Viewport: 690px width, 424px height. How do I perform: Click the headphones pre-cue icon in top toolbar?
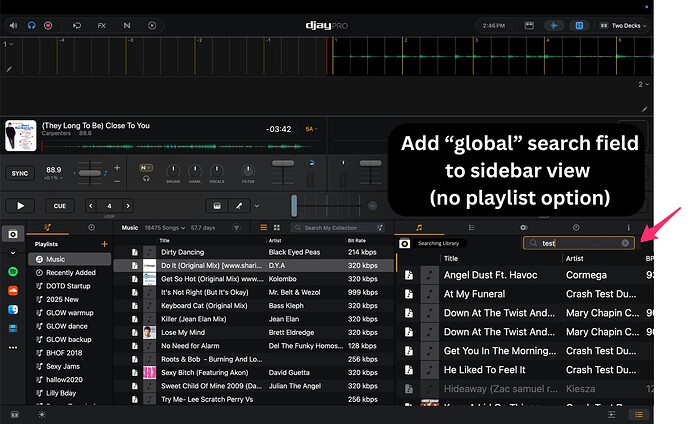(33, 23)
